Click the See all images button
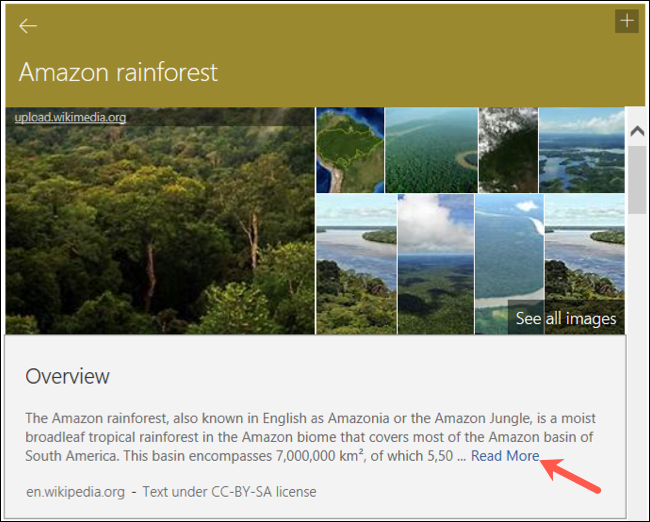 point(566,319)
